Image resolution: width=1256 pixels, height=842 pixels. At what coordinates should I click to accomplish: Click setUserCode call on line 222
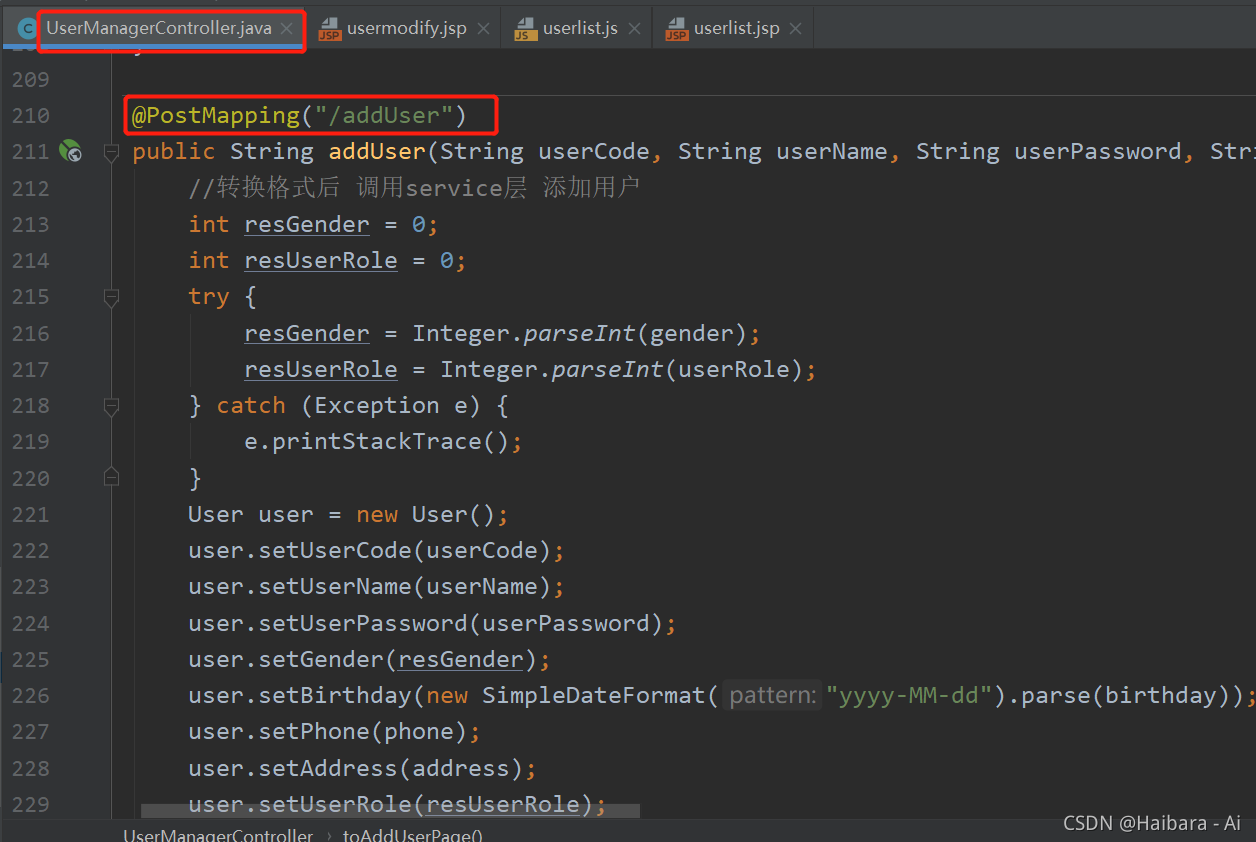click(x=335, y=551)
